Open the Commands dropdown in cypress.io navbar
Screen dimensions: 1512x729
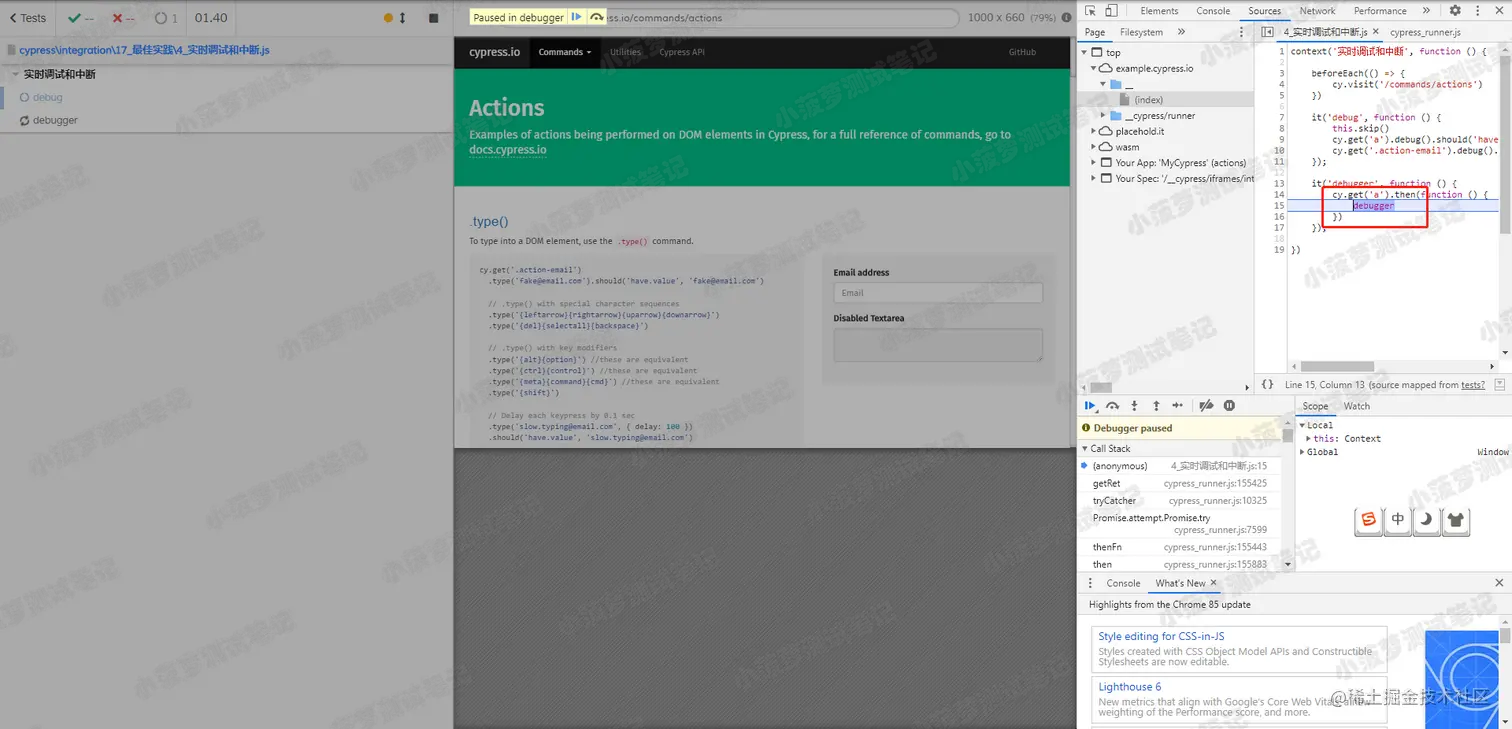[x=565, y=52]
